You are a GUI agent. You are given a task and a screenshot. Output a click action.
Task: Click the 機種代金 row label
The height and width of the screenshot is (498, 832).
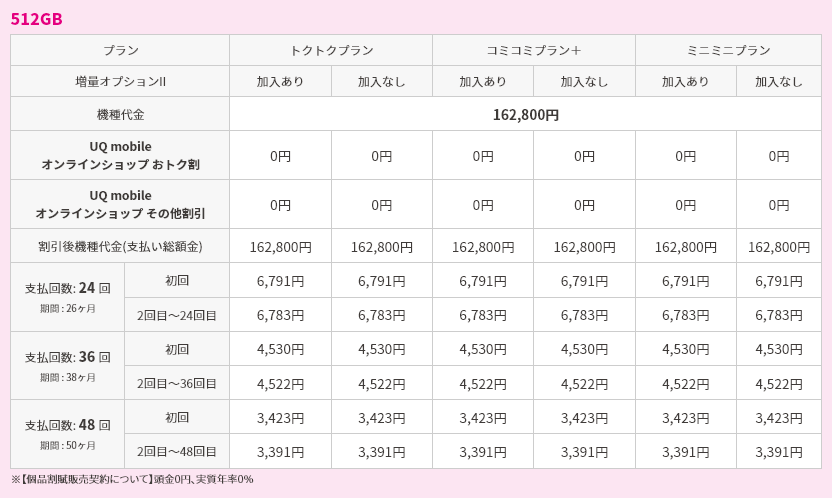tap(120, 114)
